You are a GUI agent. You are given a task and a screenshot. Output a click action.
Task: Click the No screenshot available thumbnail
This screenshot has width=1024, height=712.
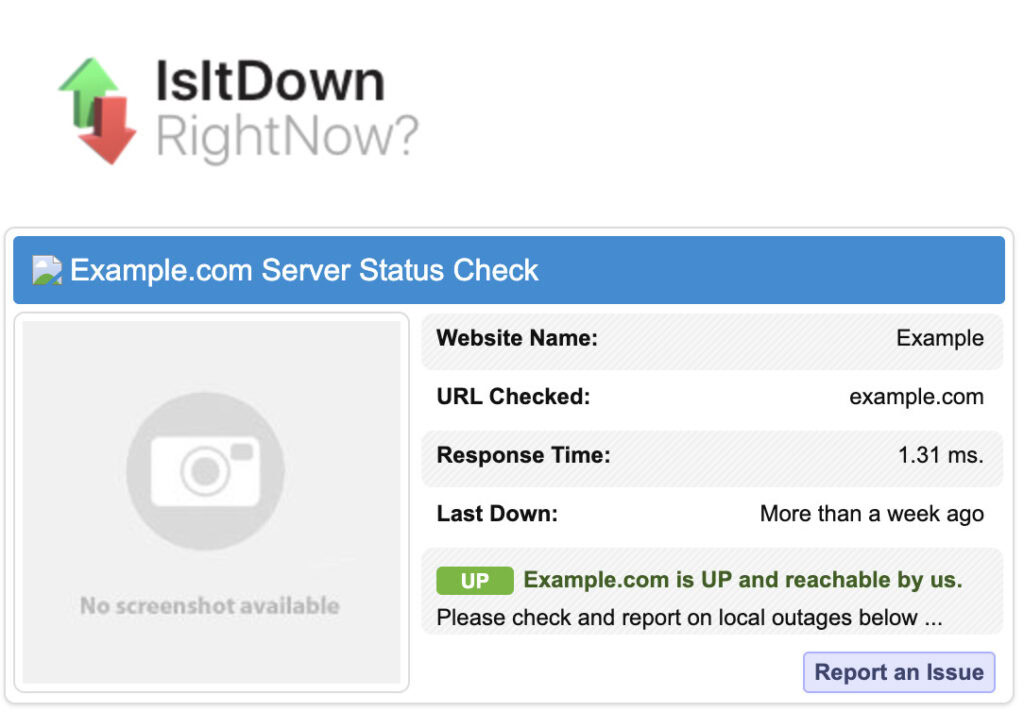212,502
